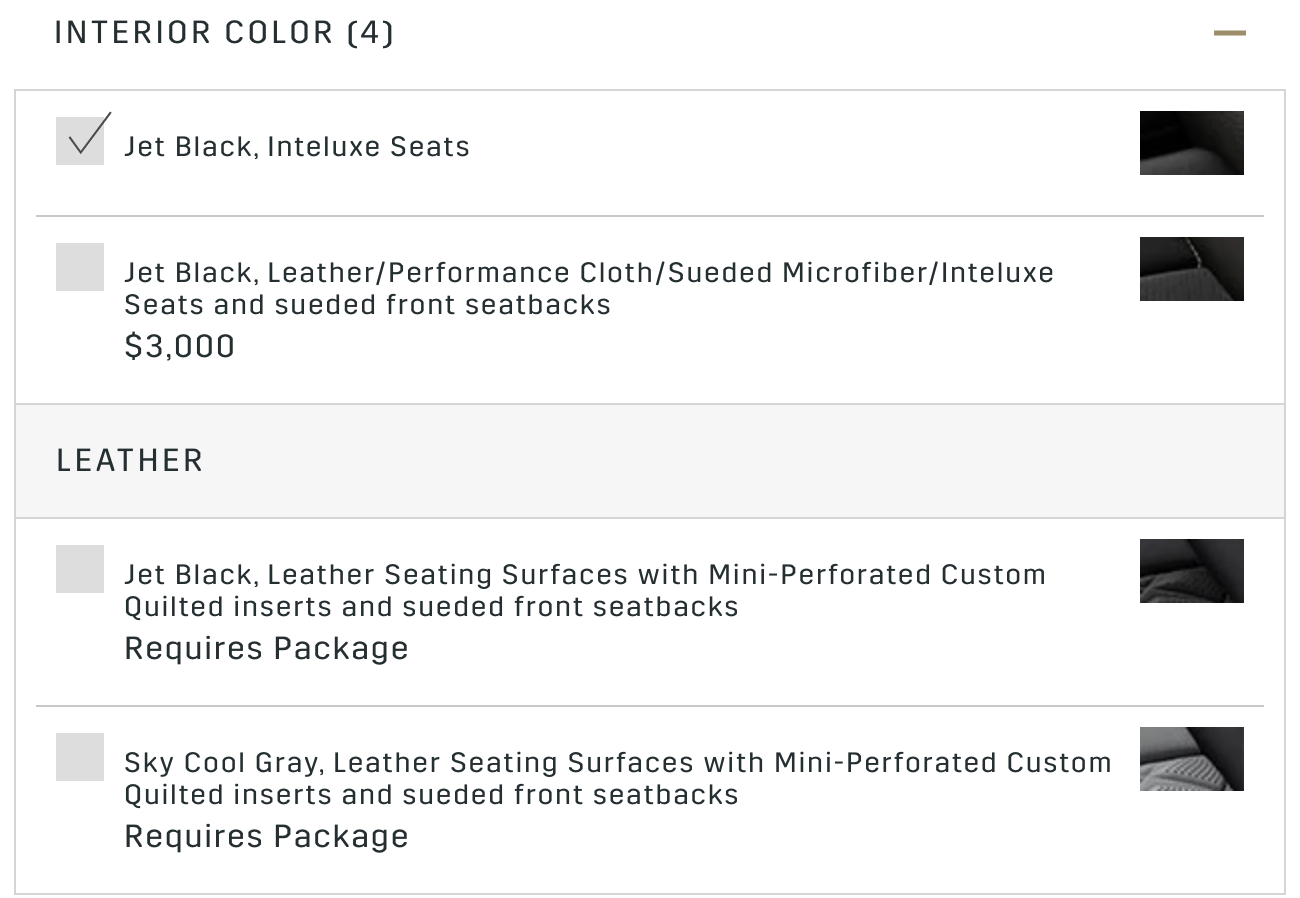Collapse the Interior Color section with minus icon
This screenshot has height=898, width=1300.
click(1229, 33)
